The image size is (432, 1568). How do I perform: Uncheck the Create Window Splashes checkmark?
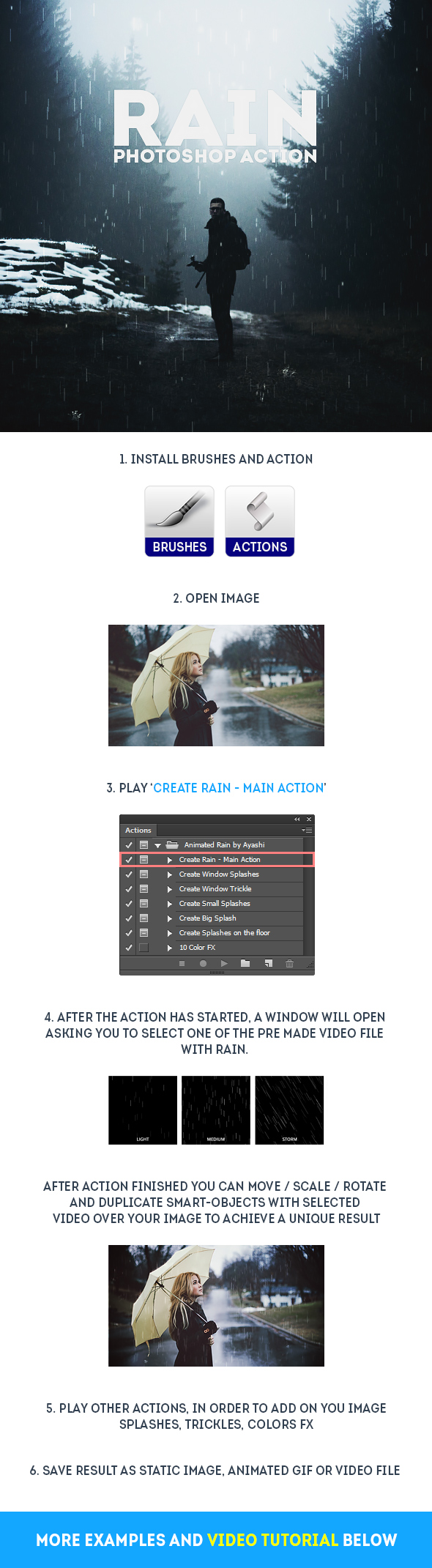coord(129,874)
